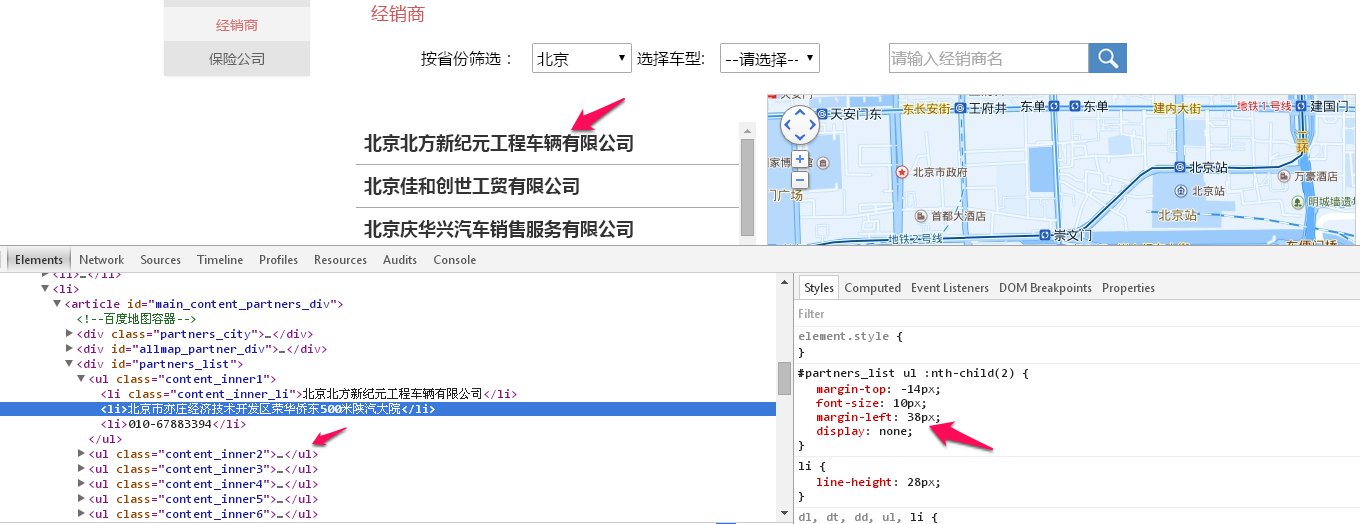Click the 万豪酒店 hotel icon on map
Screen dimensions: 1360x524
tap(1284, 176)
